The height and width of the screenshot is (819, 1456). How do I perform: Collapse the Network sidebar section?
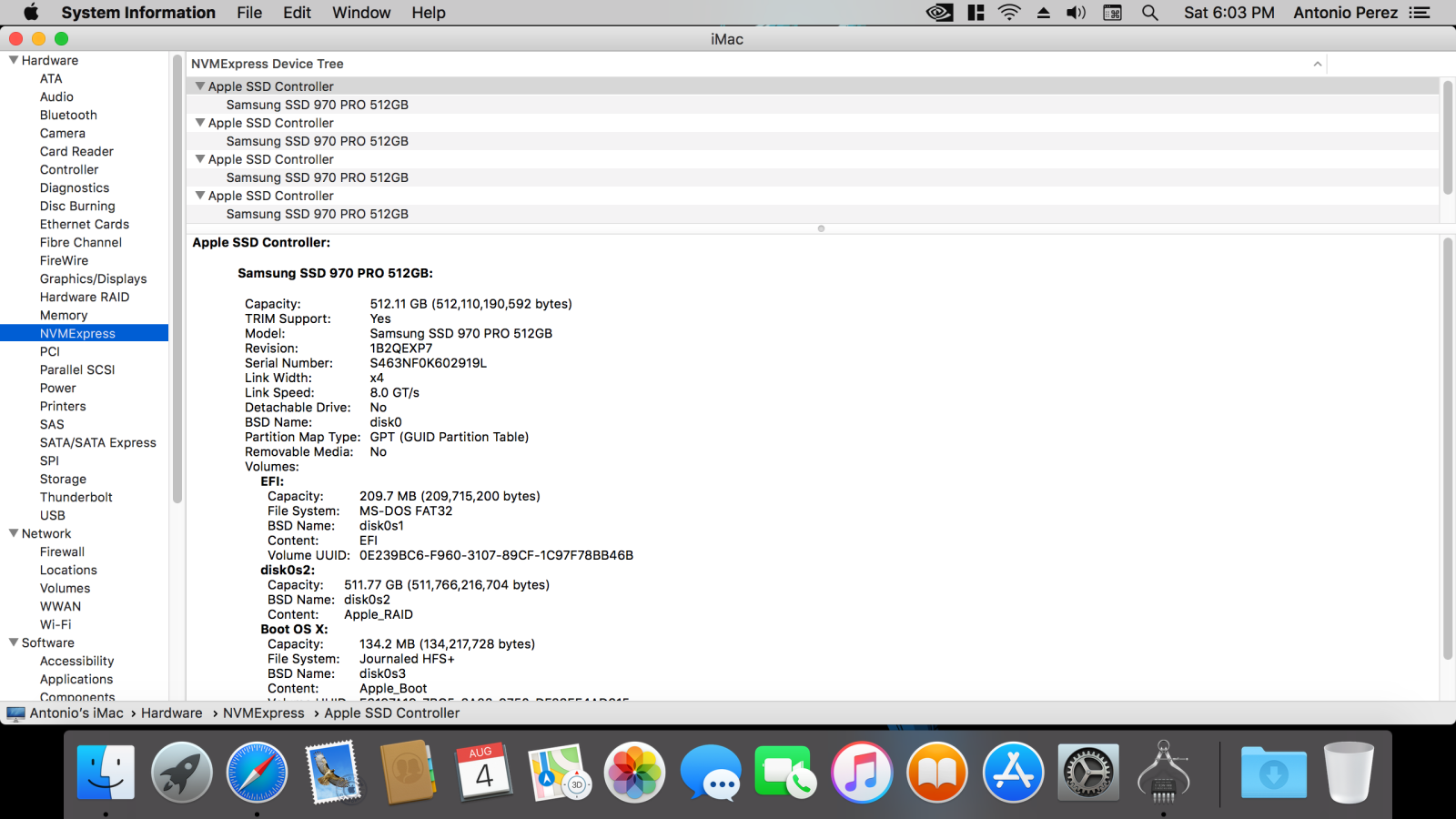(14, 533)
